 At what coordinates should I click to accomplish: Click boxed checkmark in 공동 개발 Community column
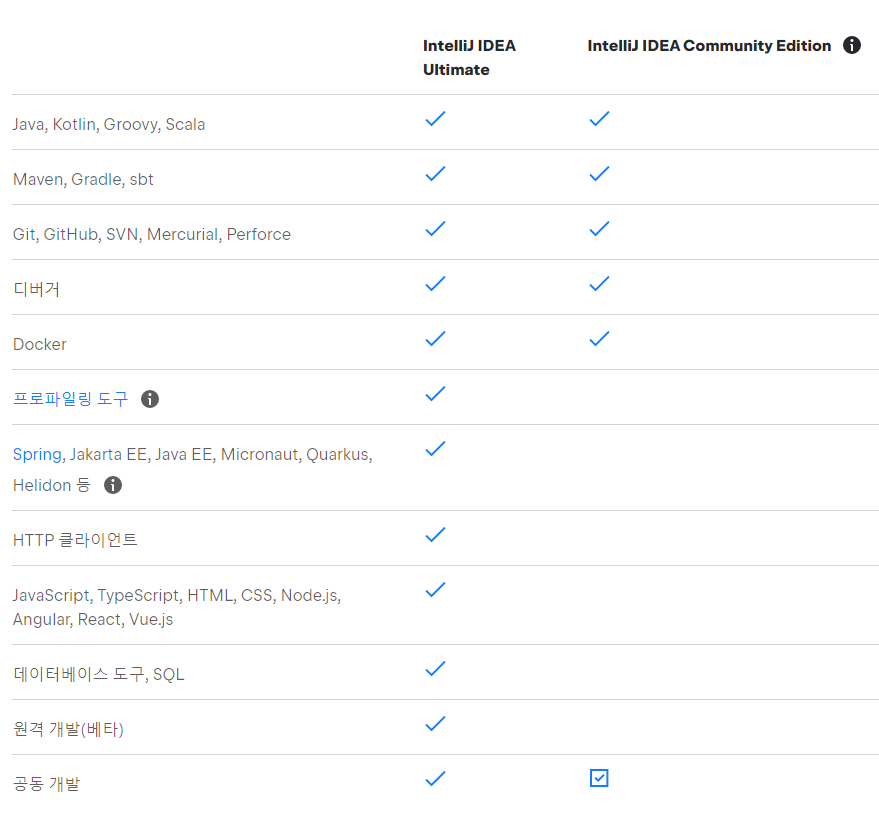[599, 778]
